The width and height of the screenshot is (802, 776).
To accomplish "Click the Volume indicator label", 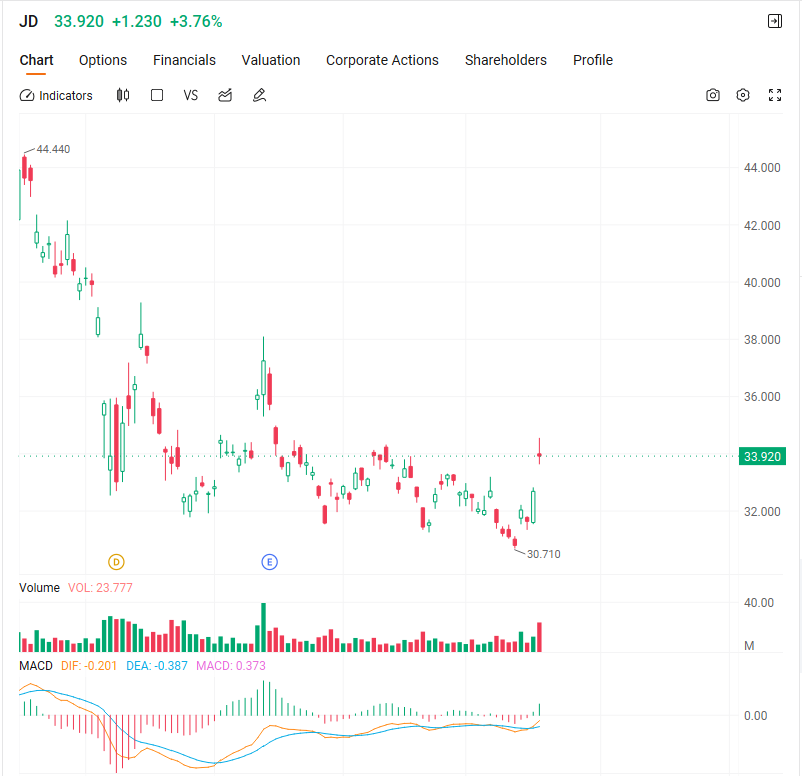I will (x=39, y=588).
